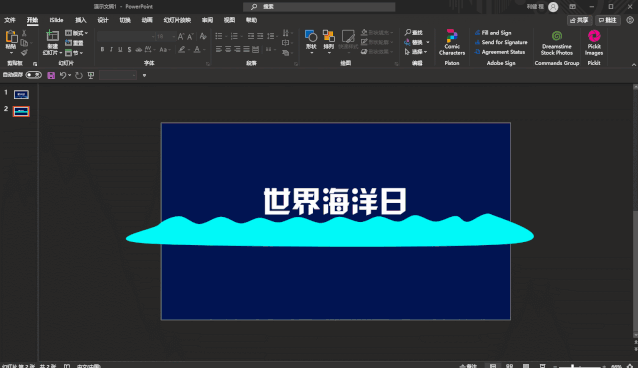Expand the Section dropdown
Image resolution: width=638 pixels, height=368 pixels.
[x=74, y=53]
